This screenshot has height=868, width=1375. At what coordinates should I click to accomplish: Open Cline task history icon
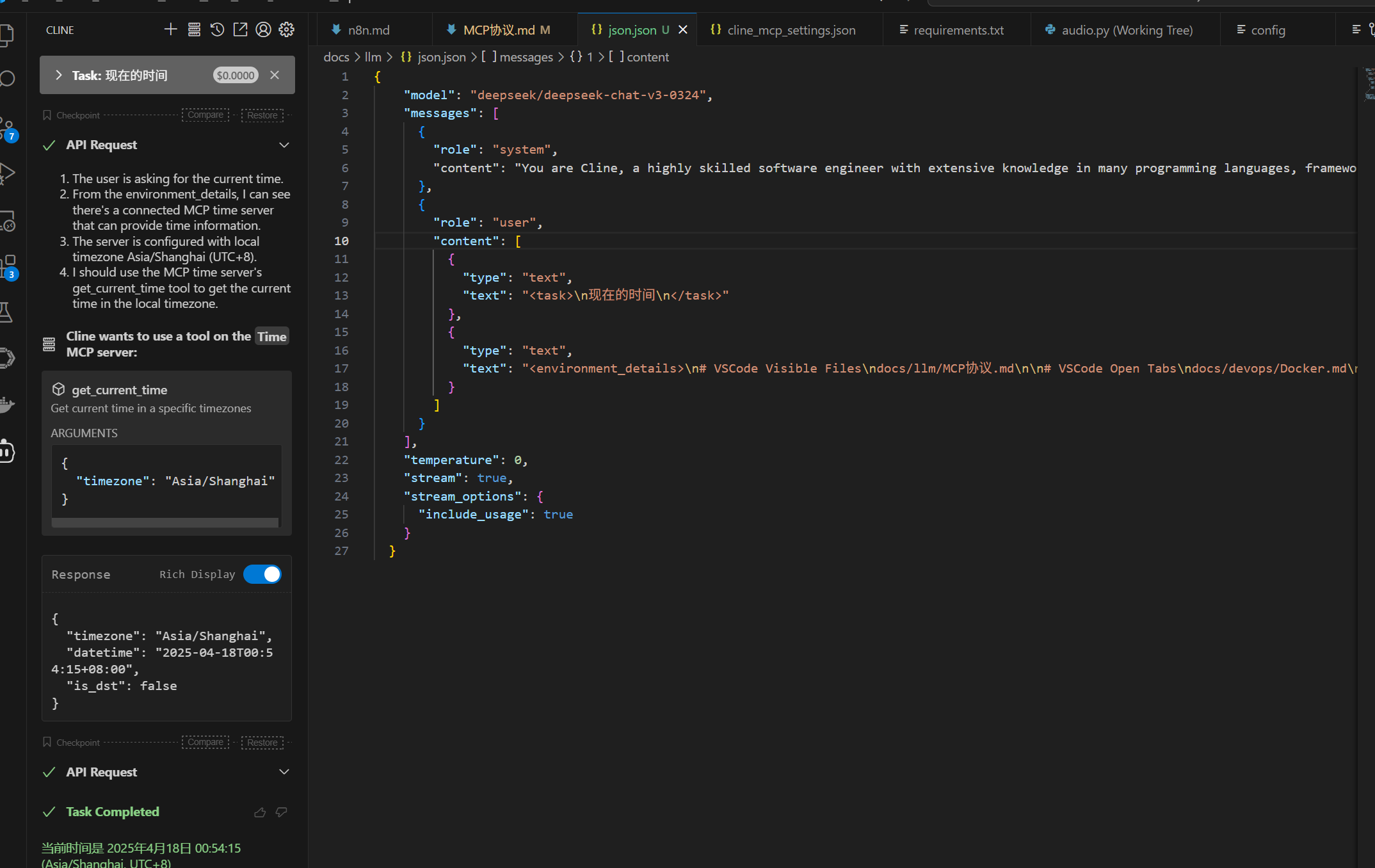[x=217, y=29]
